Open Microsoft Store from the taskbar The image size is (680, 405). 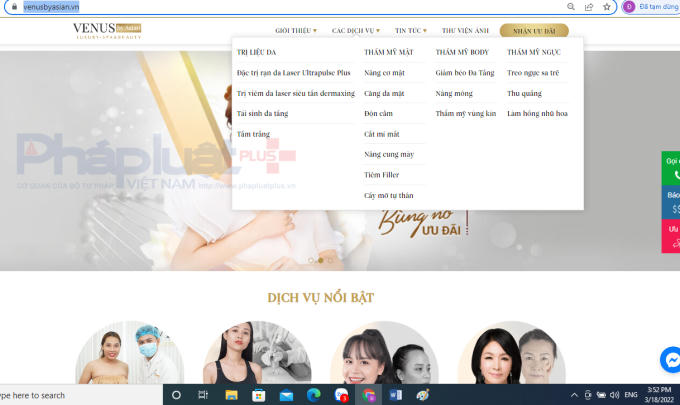tap(258, 395)
